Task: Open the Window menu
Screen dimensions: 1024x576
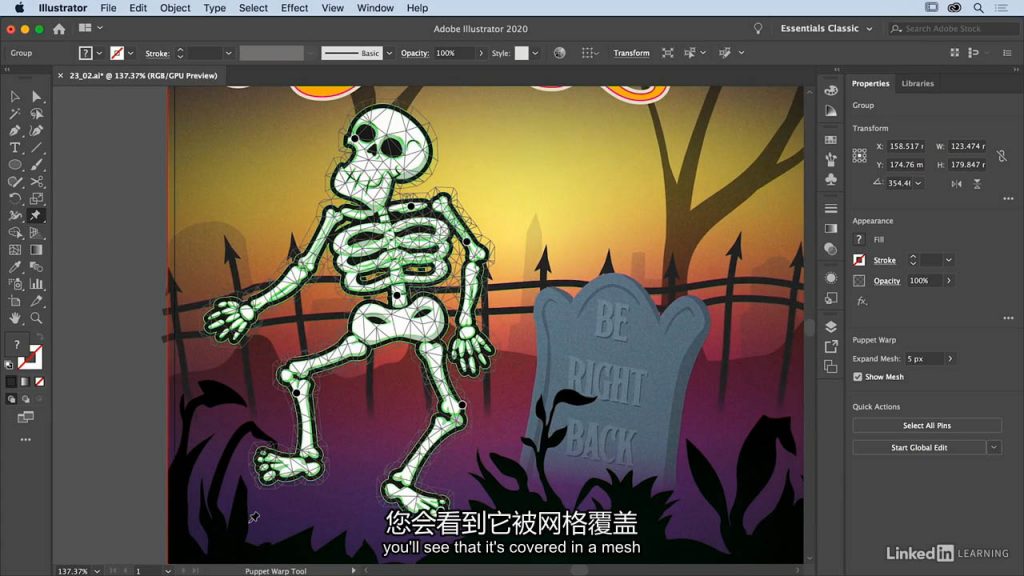Action: tap(375, 8)
